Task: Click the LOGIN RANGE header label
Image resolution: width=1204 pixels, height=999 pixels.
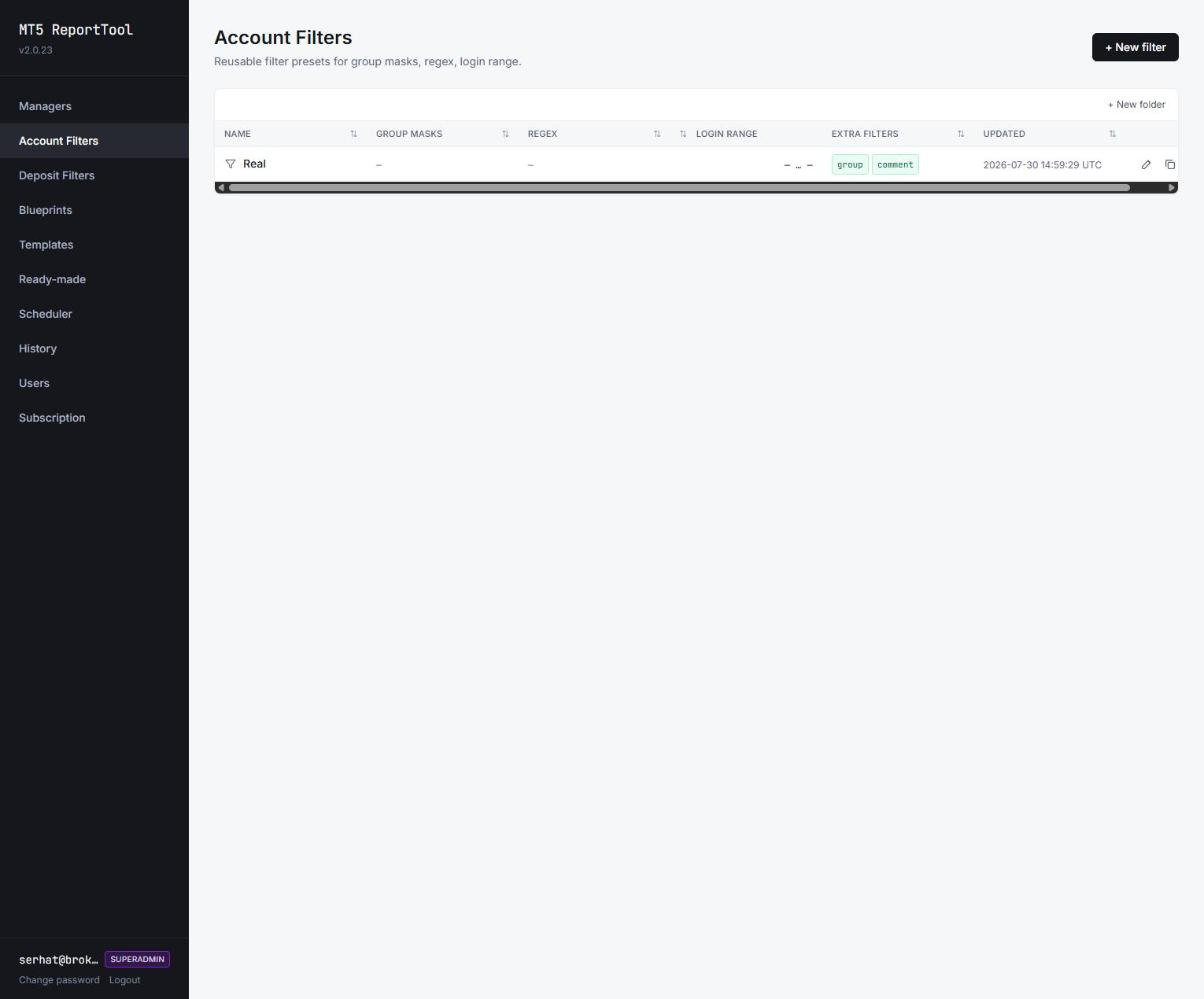Action: [727, 134]
